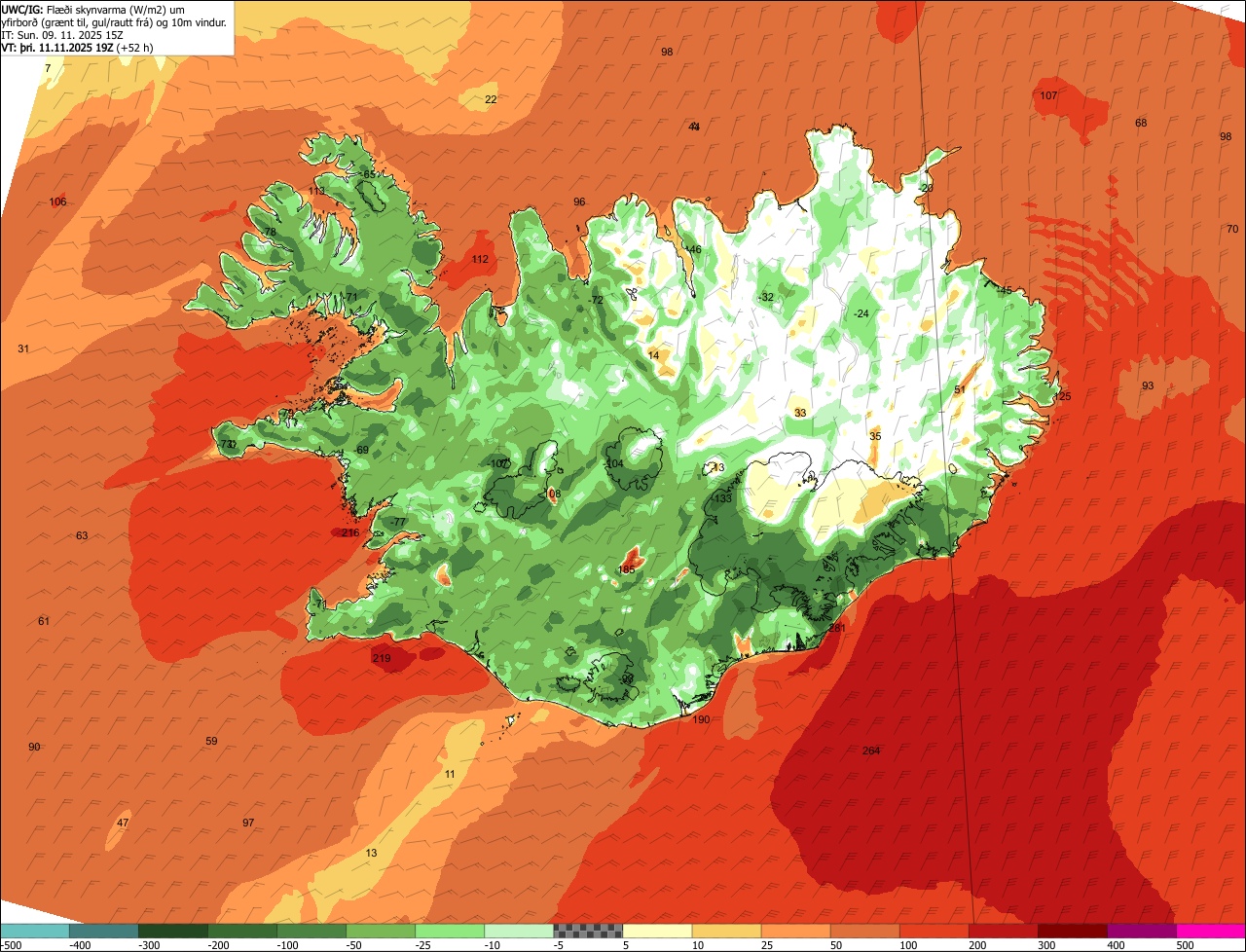Click the map value '14' on the map
This screenshot has height=952, width=1246.
[653, 355]
